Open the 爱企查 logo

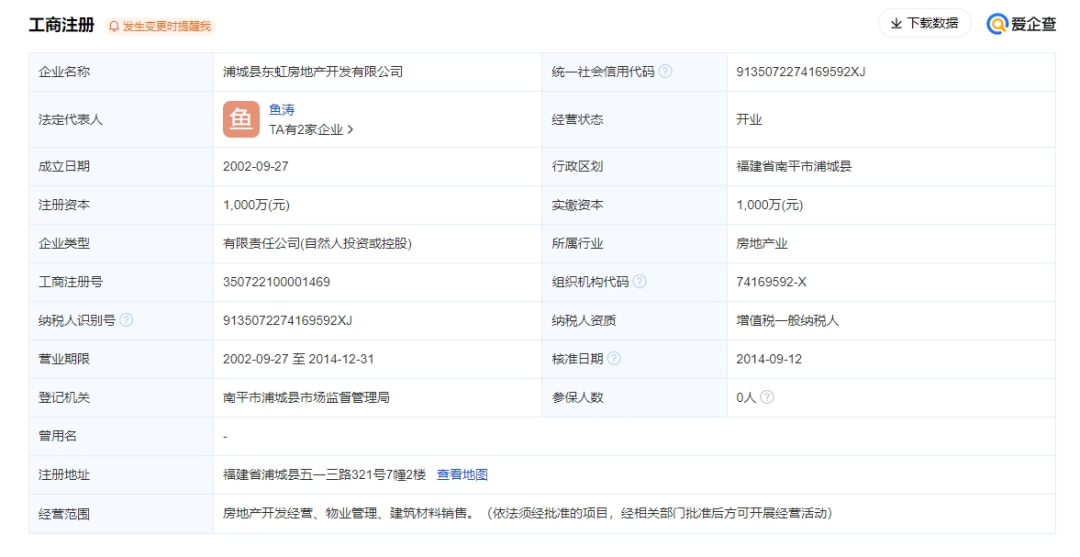[1021, 23]
